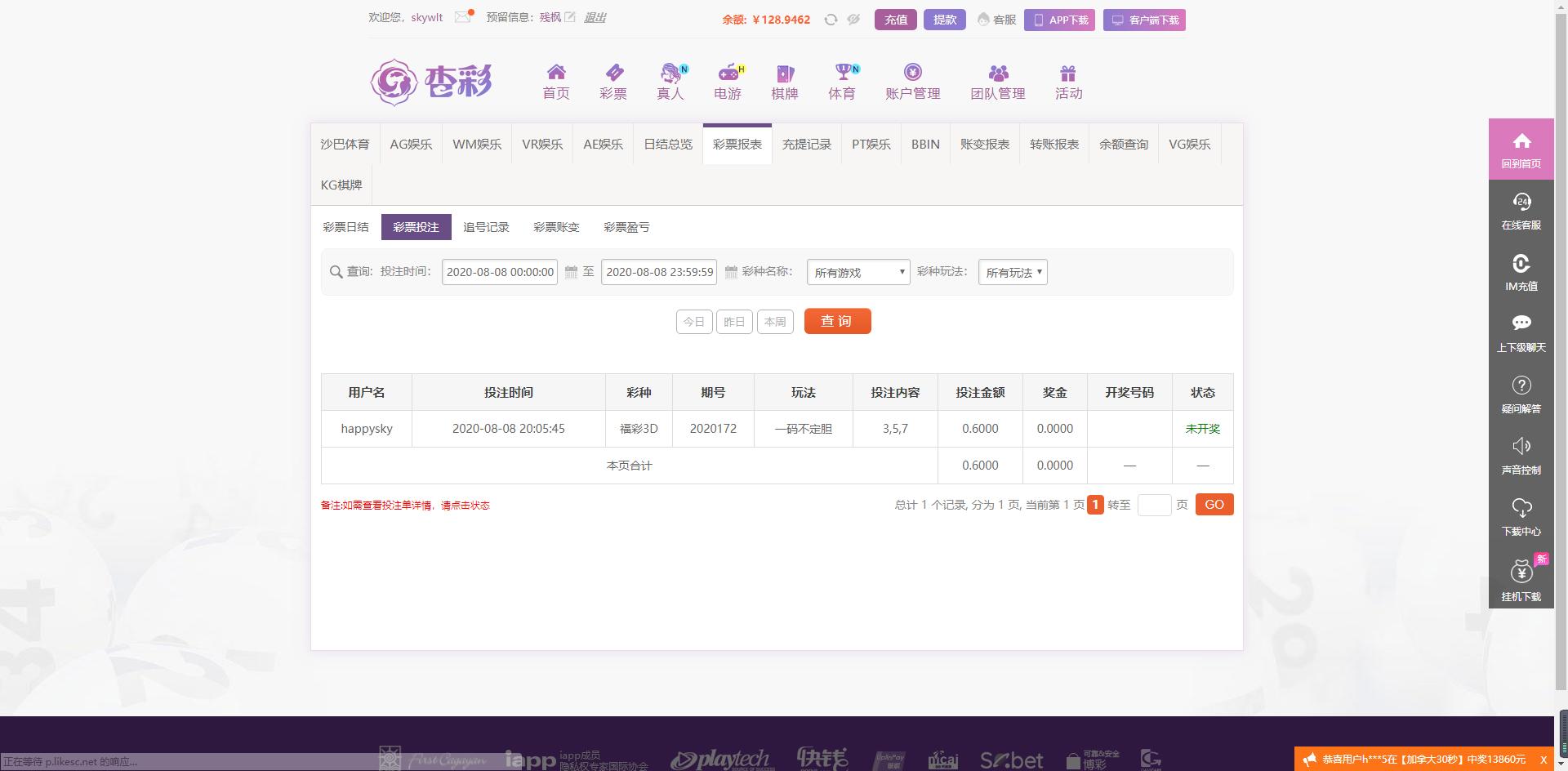1568x771 pixels.
Task: Switch to the PT娱乐 tab
Action: click(x=871, y=144)
